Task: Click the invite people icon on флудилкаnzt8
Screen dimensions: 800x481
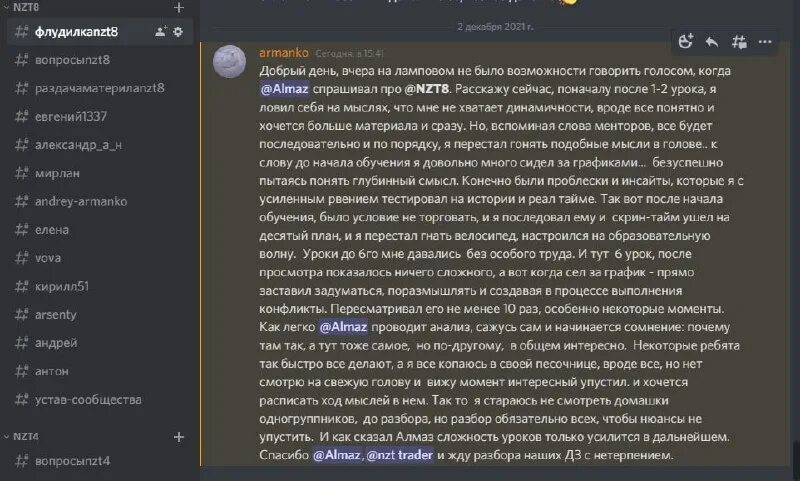Action: (x=161, y=32)
